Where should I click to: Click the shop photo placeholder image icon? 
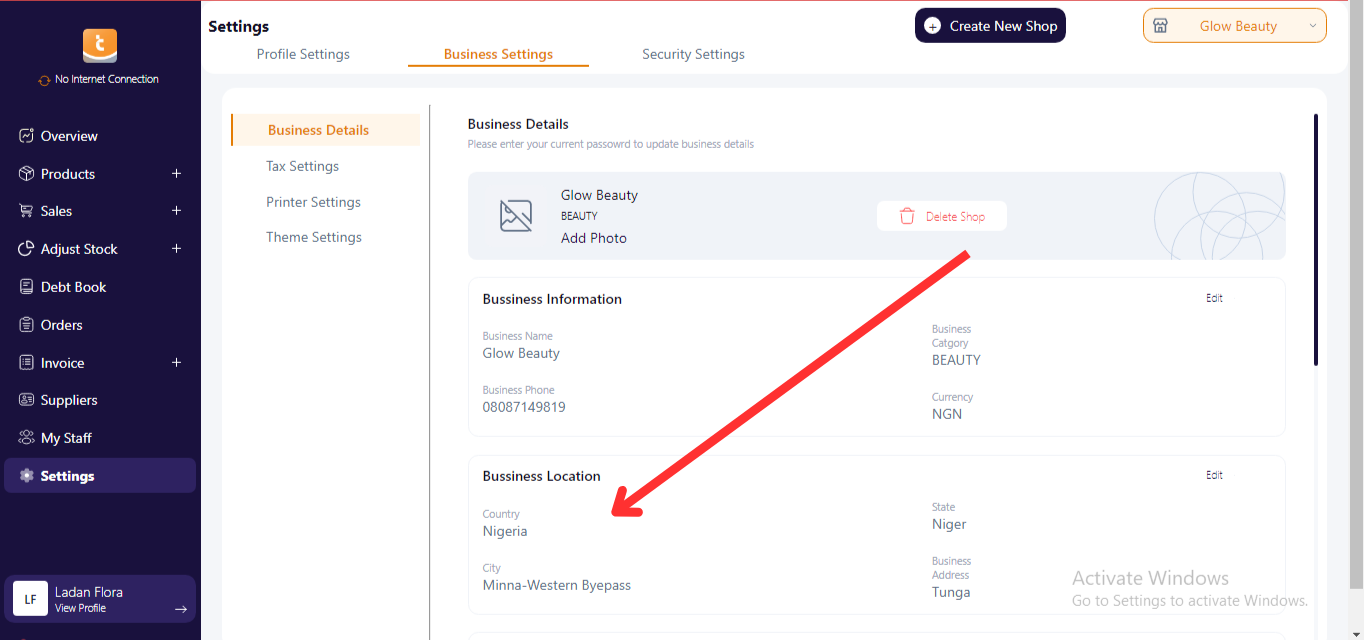click(516, 216)
